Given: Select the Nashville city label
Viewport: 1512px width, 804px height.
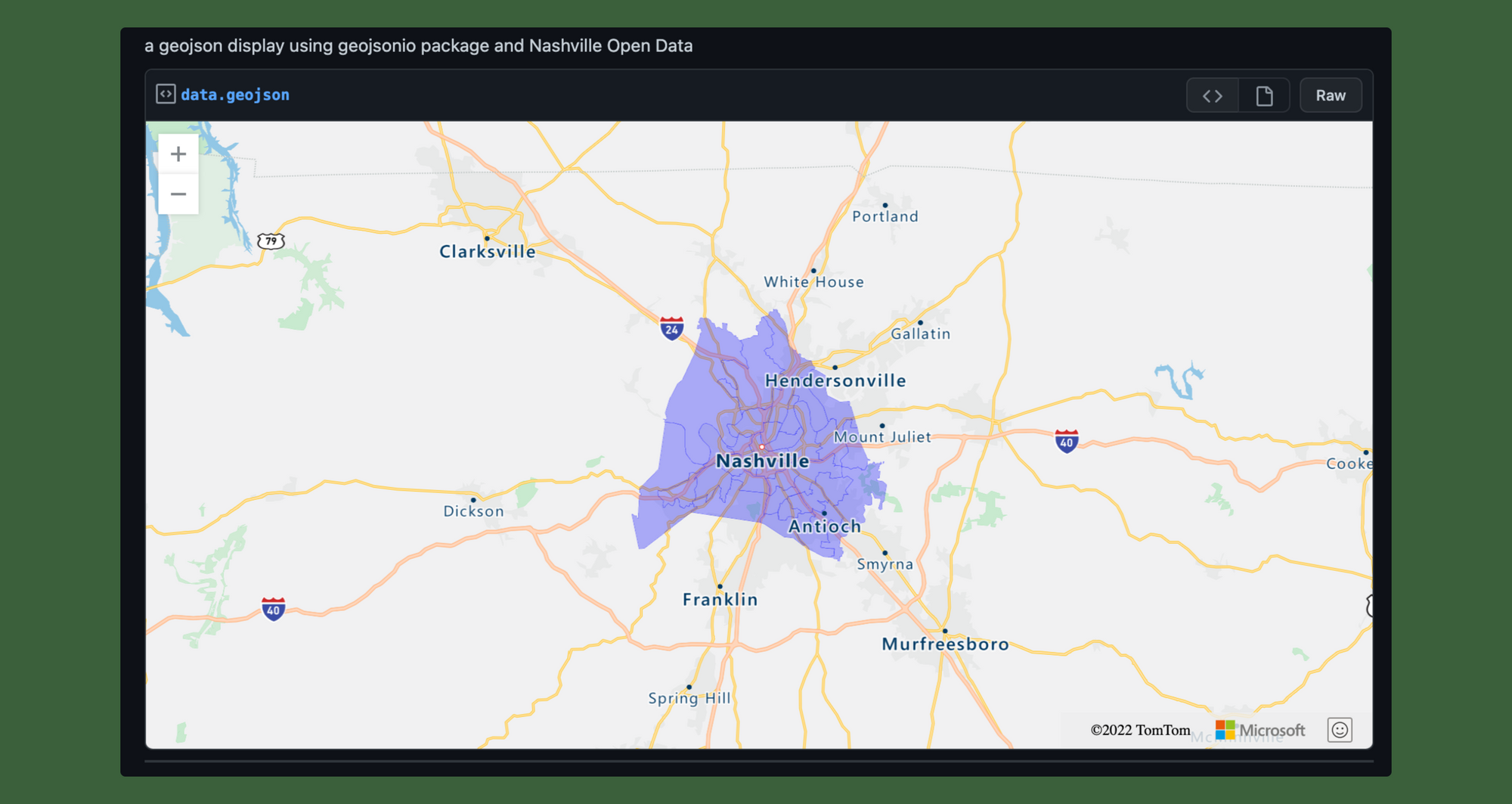Looking at the screenshot, I should click(762, 461).
